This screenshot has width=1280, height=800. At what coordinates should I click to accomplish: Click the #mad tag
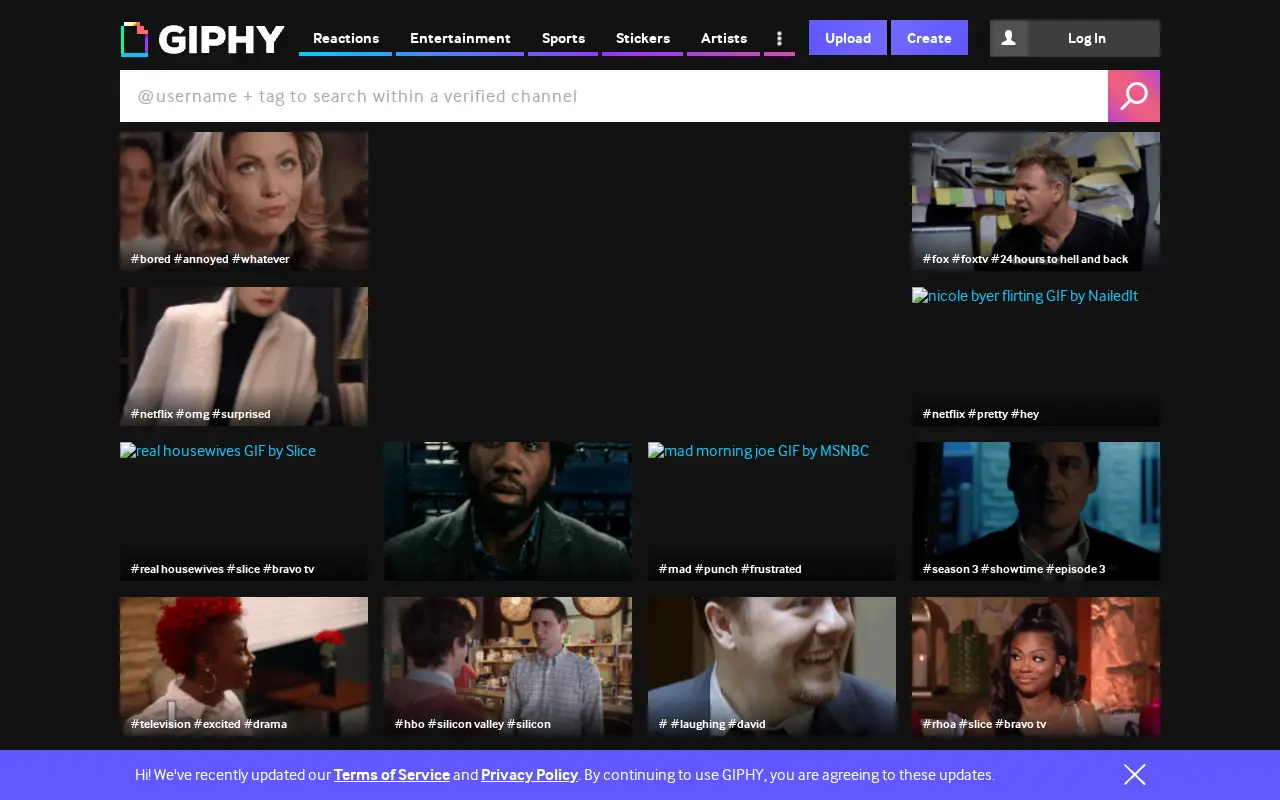675,569
